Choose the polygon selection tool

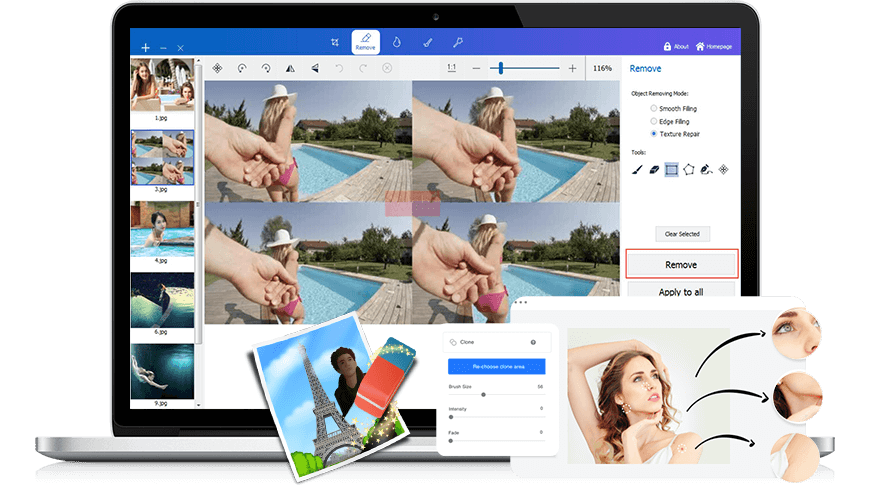689,170
